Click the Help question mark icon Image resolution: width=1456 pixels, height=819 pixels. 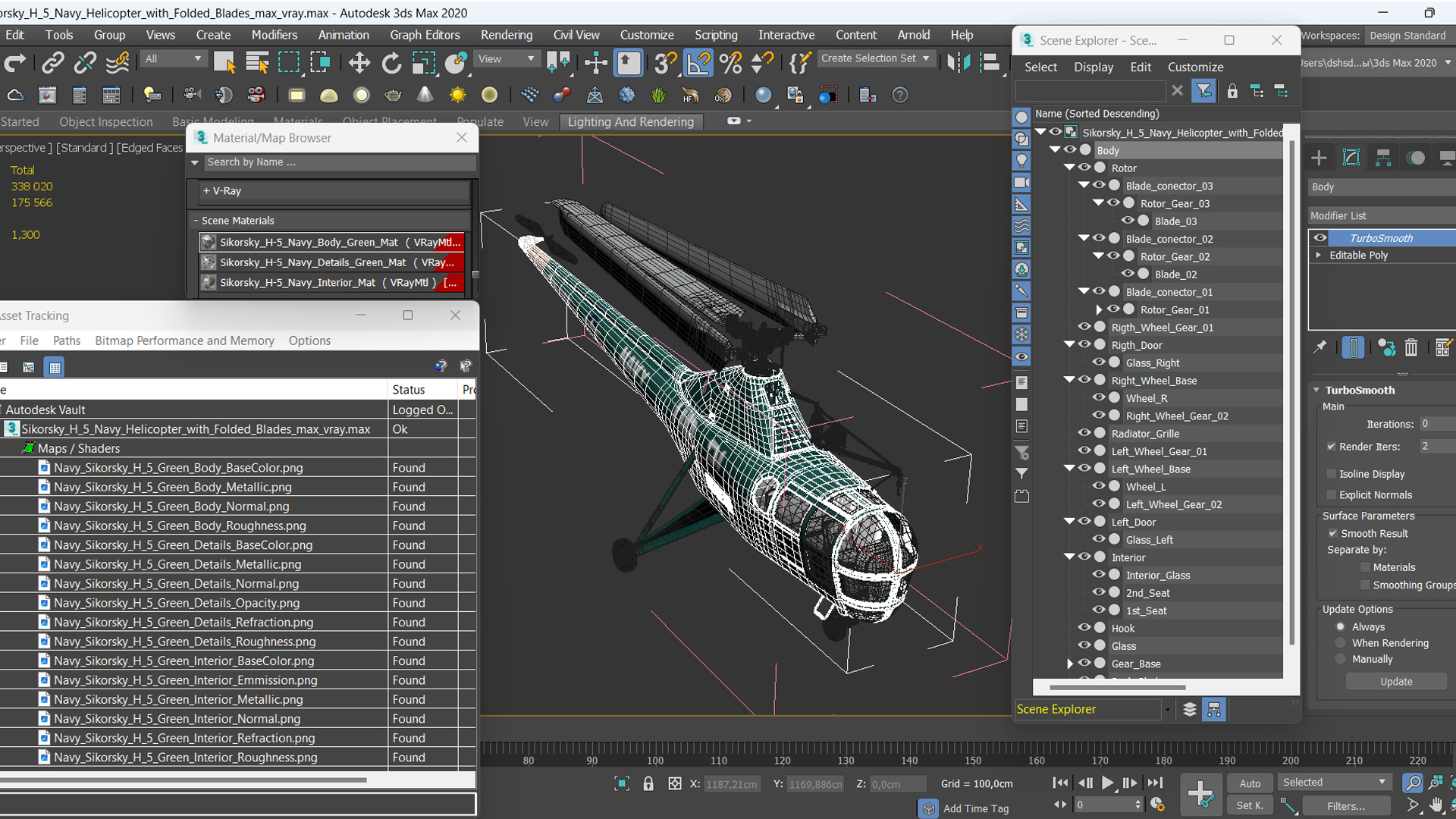coord(899,95)
